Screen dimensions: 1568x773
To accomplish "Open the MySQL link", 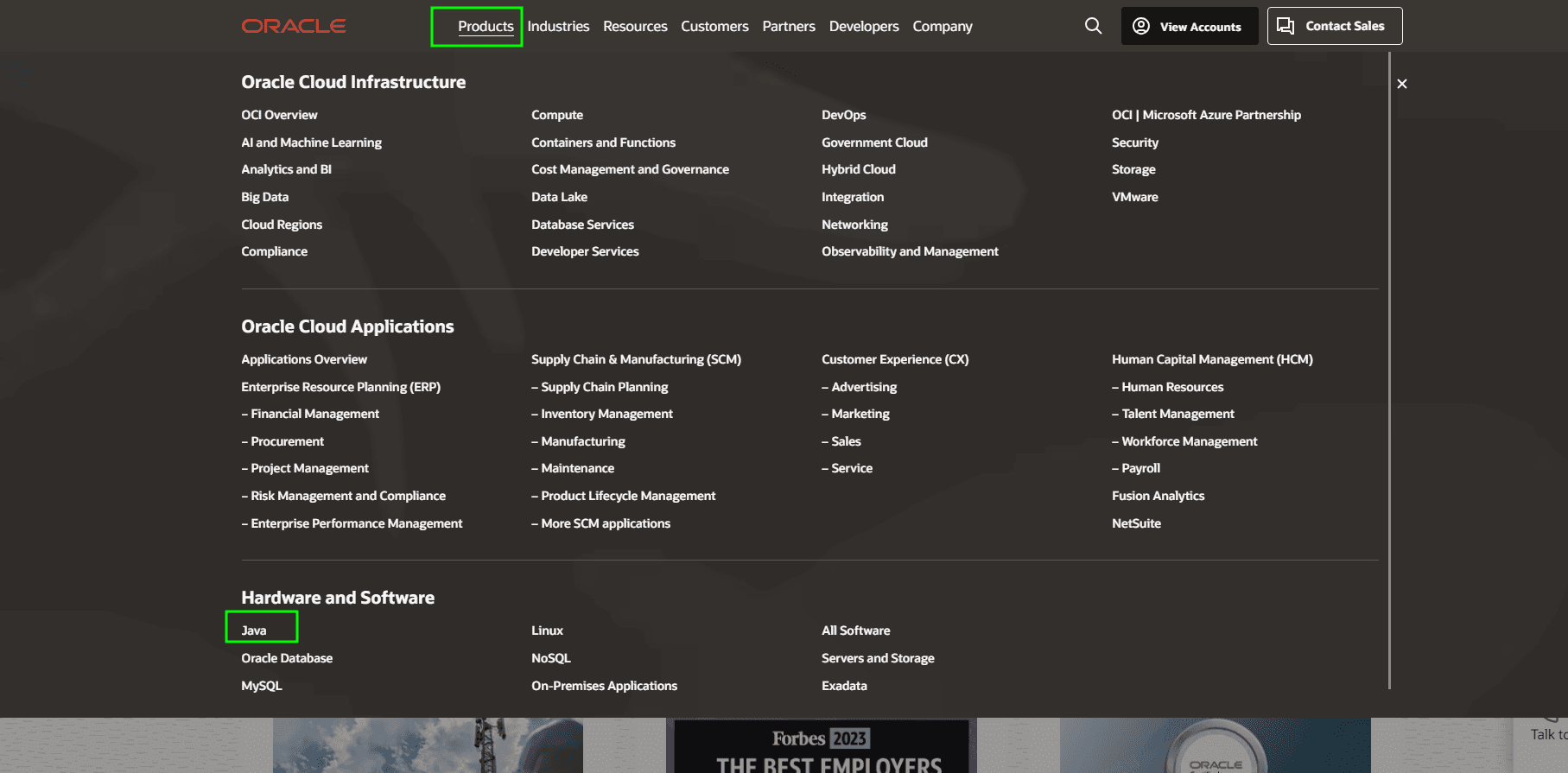I will point(262,686).
